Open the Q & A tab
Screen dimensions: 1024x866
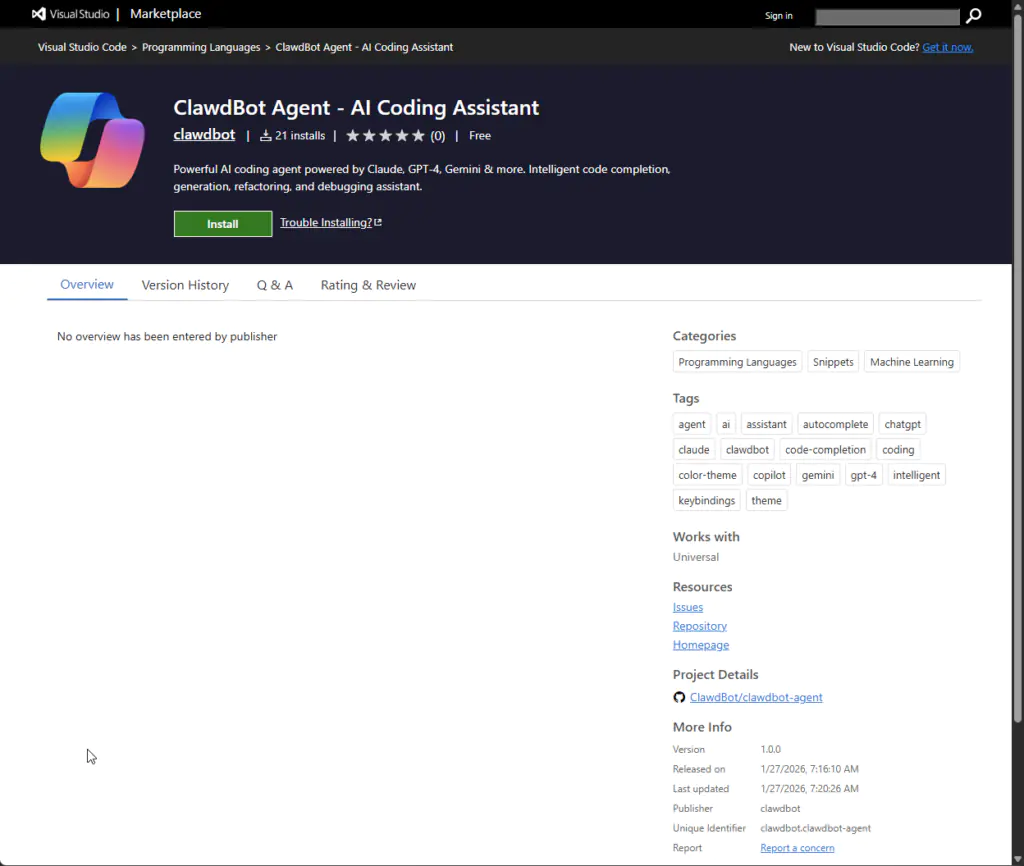[x=274, y=285]
